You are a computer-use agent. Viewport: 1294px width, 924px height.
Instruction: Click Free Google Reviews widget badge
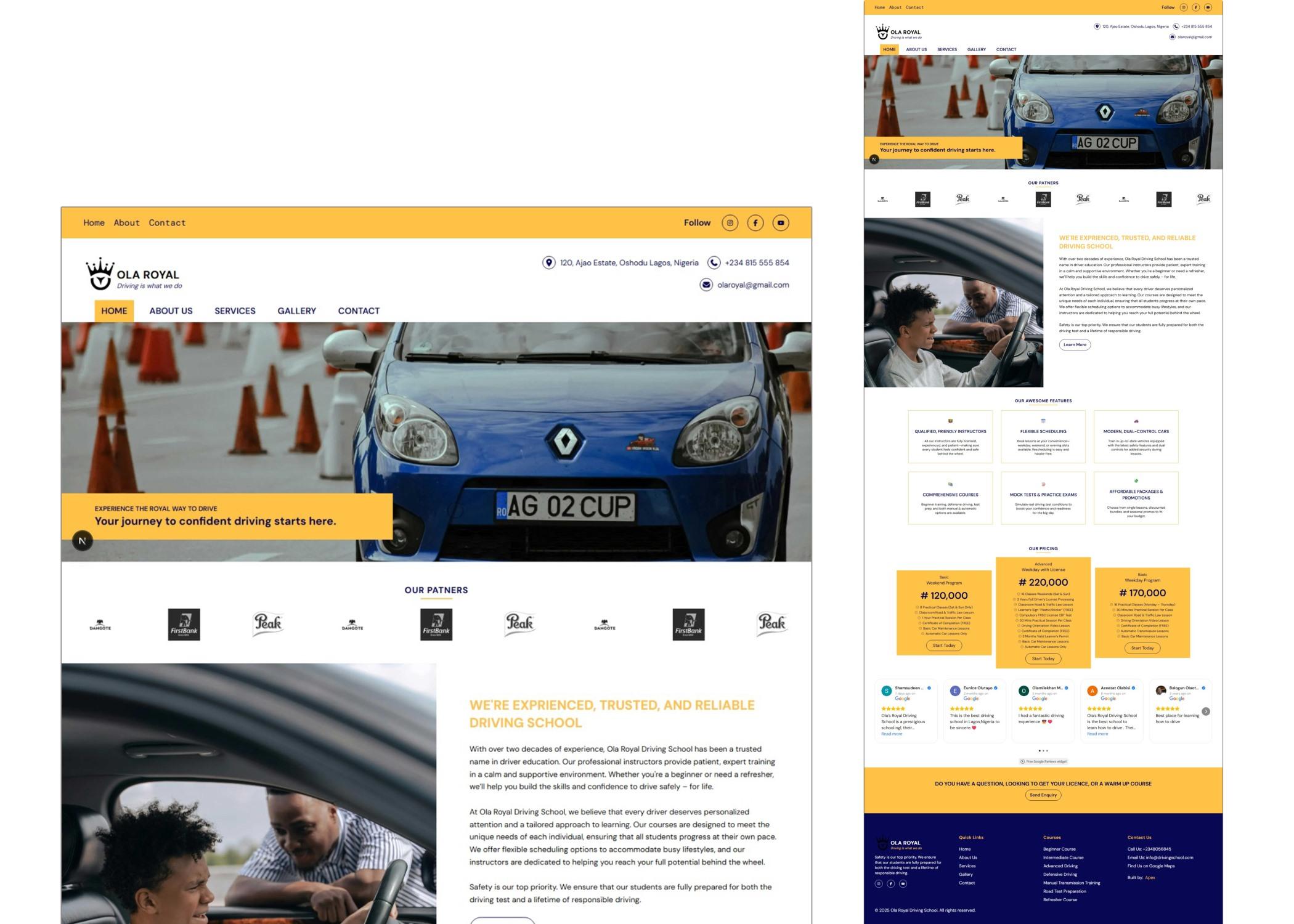click(x=1043, y=761)
